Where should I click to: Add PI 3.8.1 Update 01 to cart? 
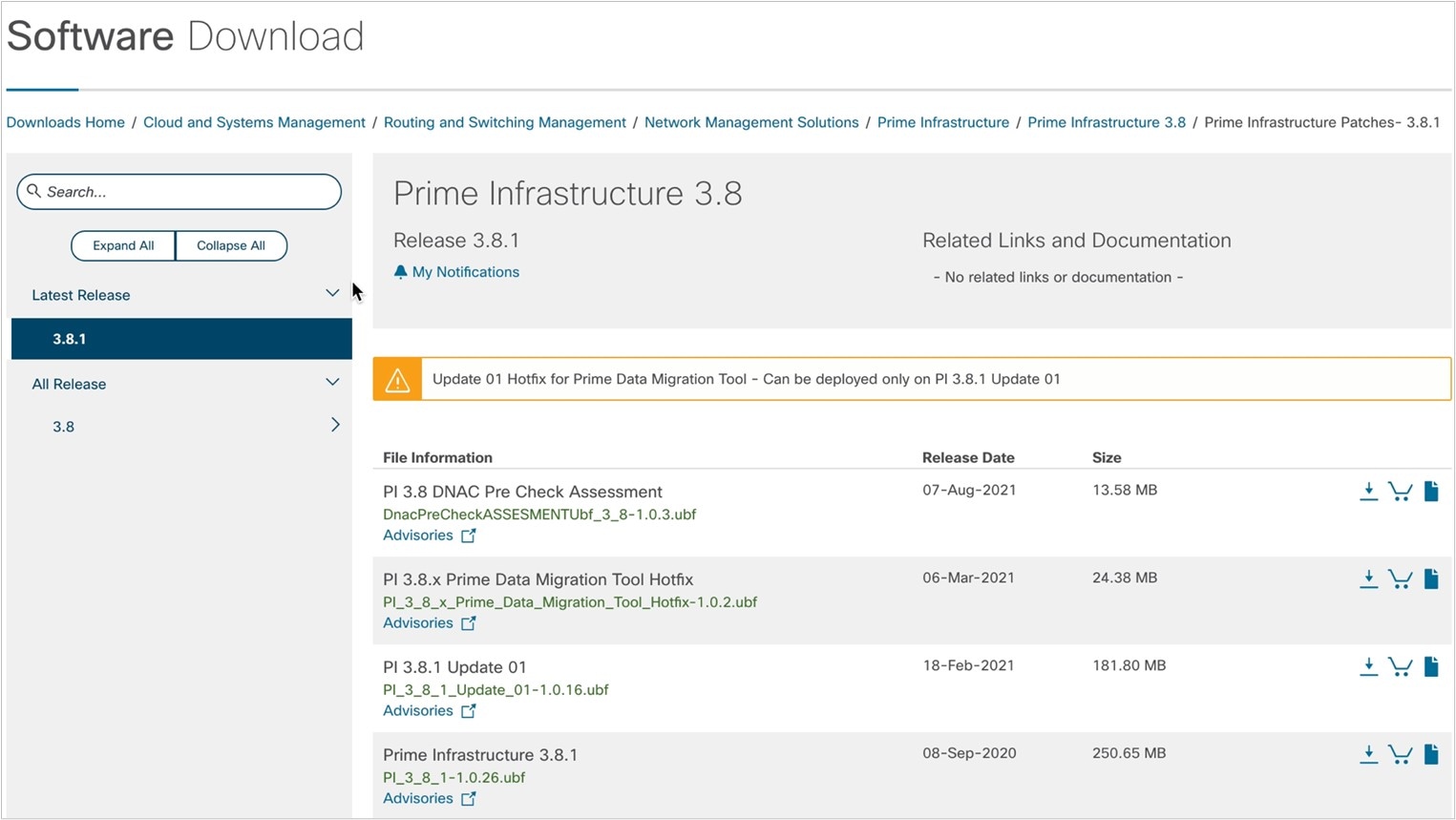(1400, 667)
